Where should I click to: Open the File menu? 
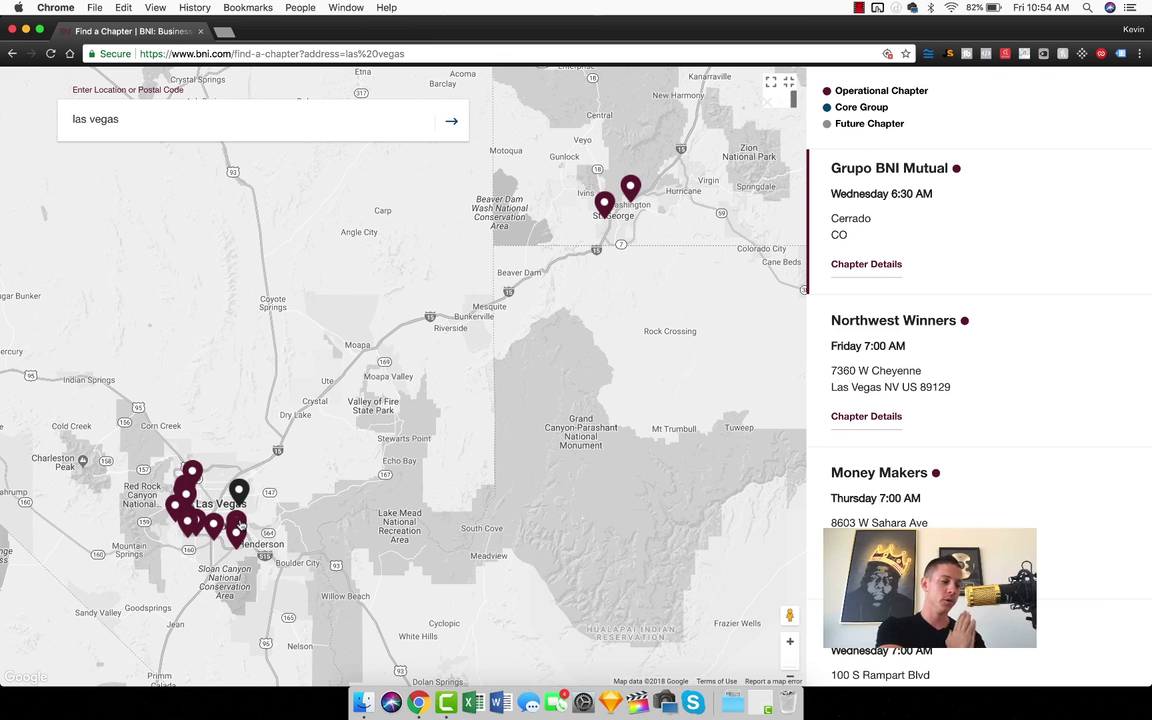point(95,7)
